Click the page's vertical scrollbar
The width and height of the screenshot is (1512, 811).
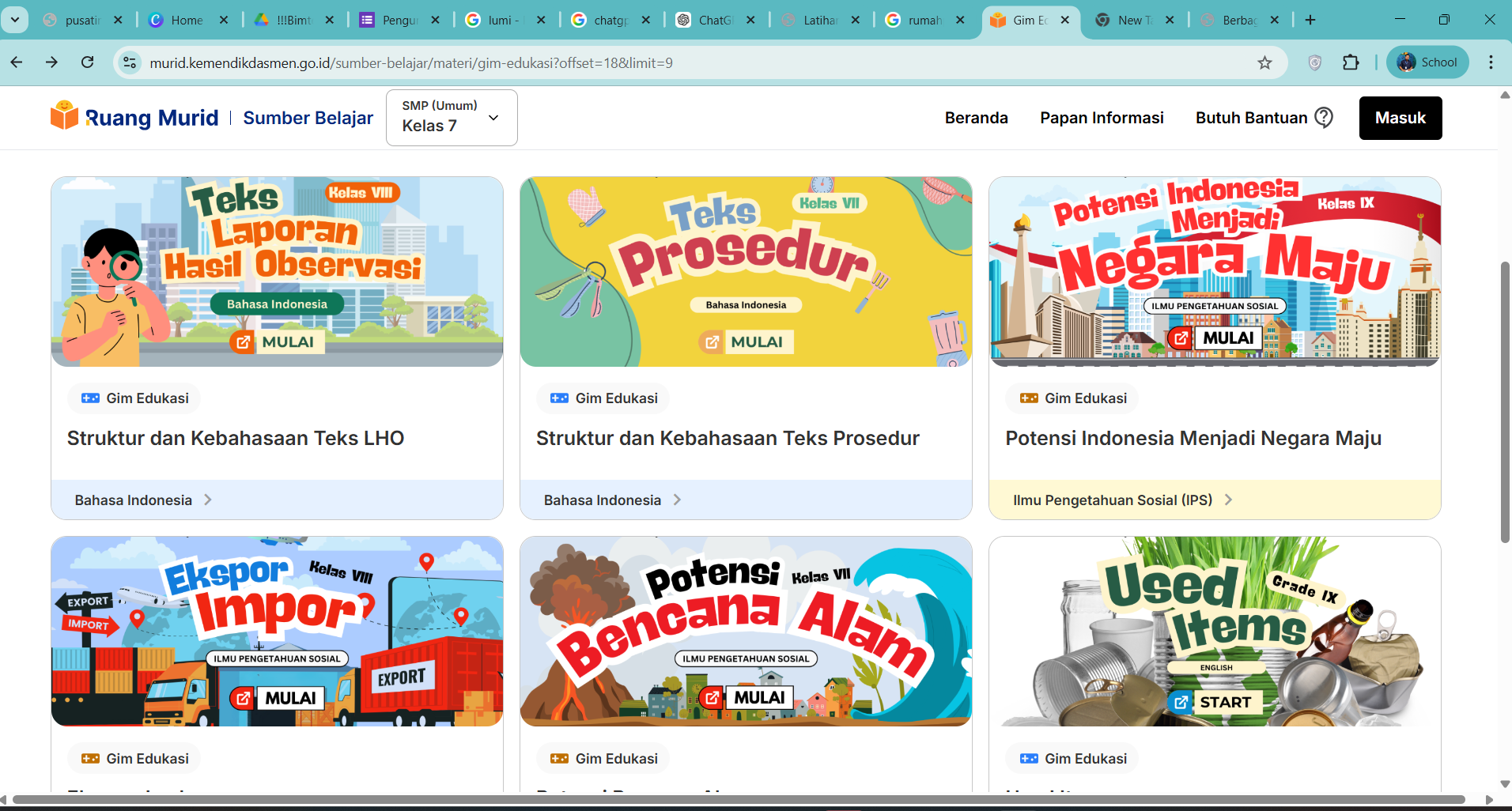pyautogui.click(x=1505, y=402)
